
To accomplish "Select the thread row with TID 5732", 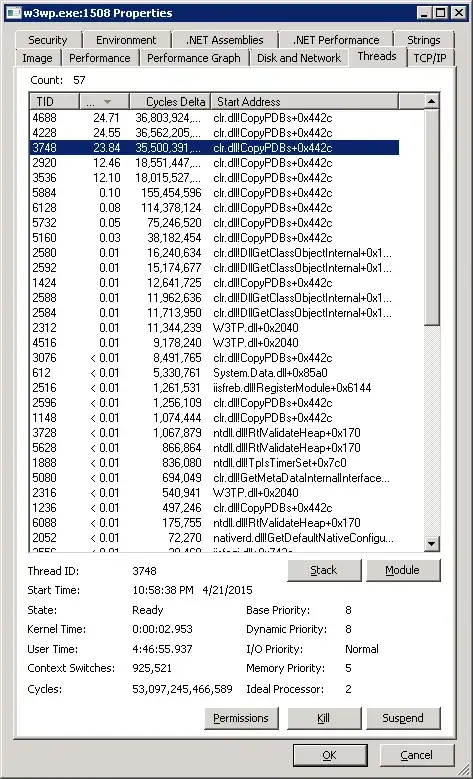I will point(214,223).
